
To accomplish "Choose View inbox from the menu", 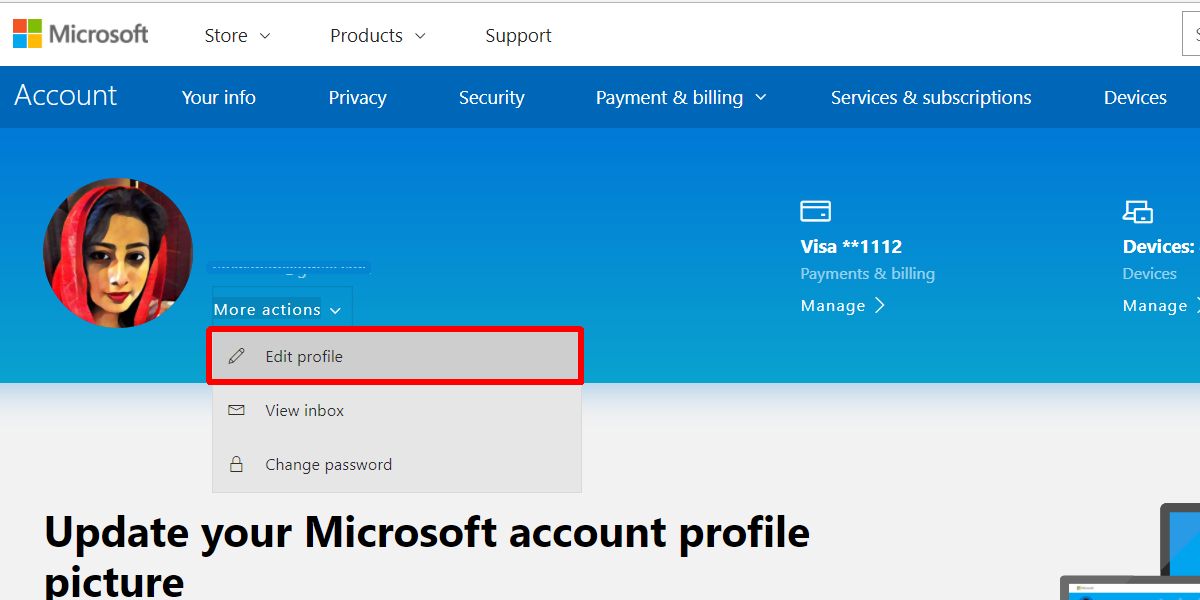I will tap(397, 410).
